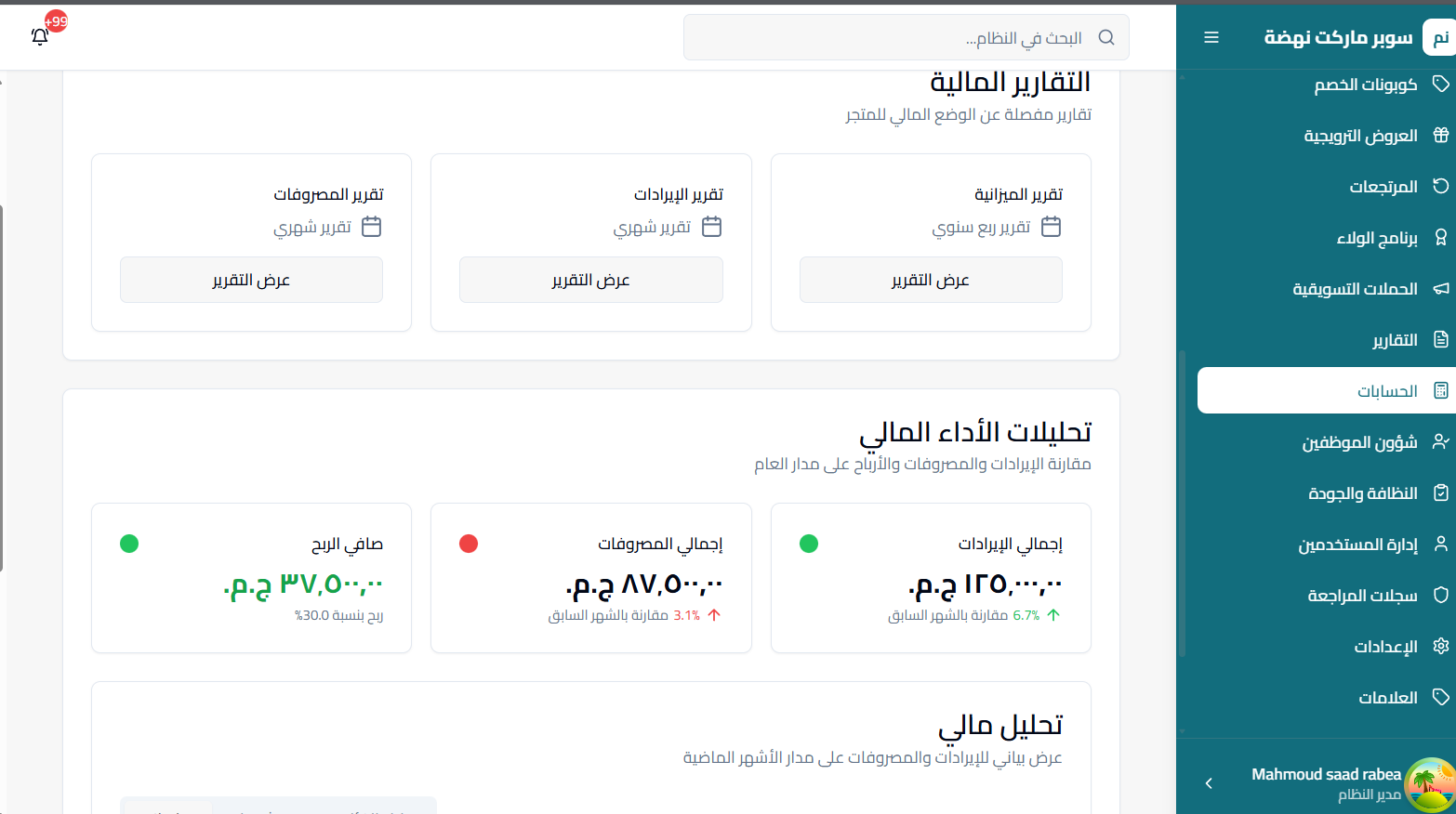This screenshot has width=1456, height=814.
Task: Click the 'مدير النظام' role label
Action: (1370, 794)
